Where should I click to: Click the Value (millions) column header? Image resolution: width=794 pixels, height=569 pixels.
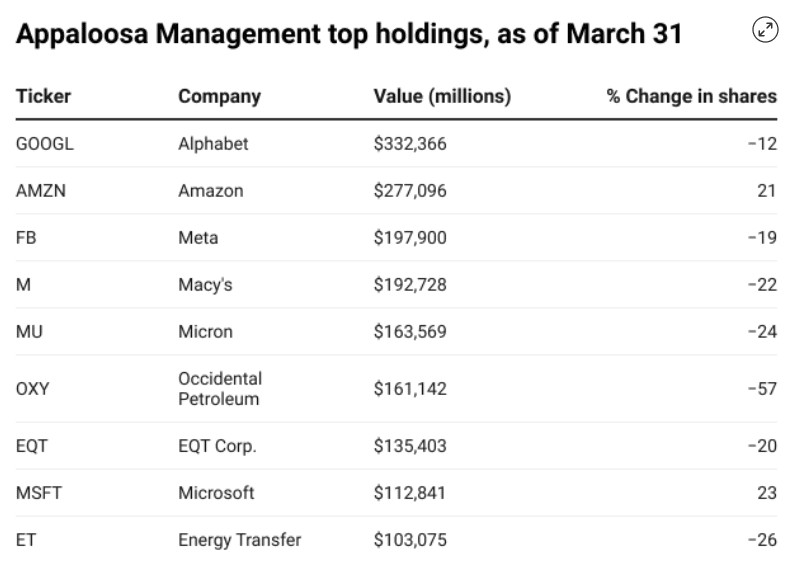[442, 97]
